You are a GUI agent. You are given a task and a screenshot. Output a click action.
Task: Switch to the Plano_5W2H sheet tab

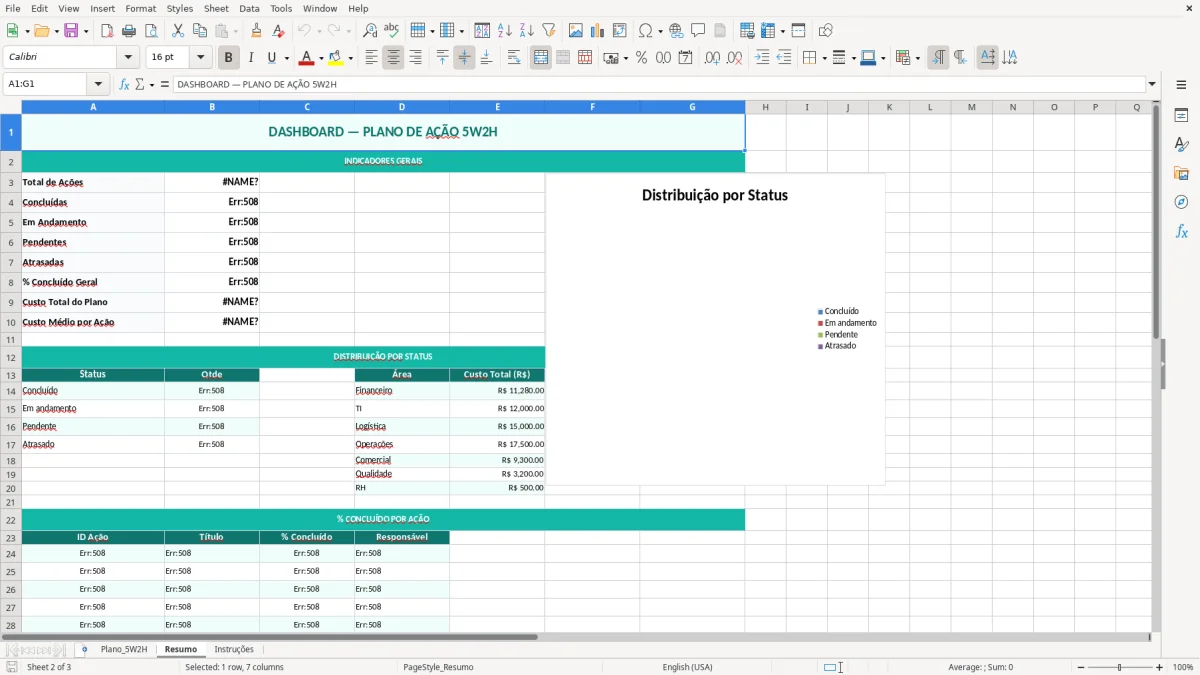[x=124, y=649]
